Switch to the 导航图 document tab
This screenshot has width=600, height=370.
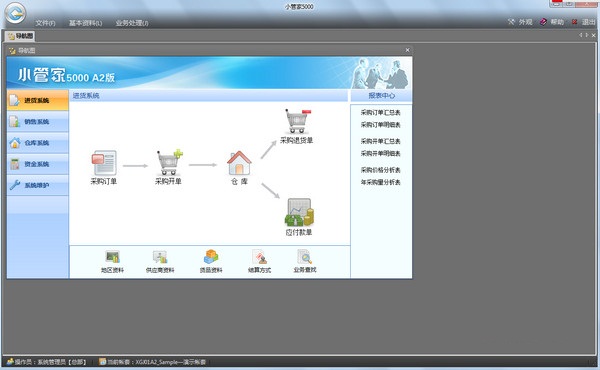[x=20, y=36]
